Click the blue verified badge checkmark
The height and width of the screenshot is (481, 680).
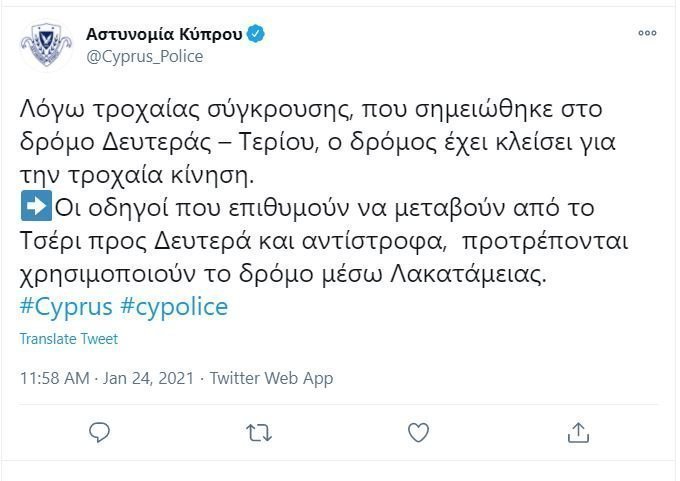click(256, 34)
